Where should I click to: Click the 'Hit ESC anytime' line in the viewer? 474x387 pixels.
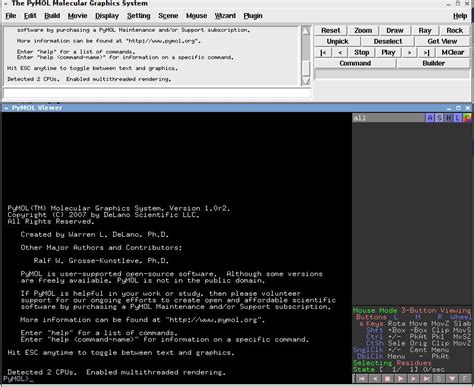click(x=121, y=353)
